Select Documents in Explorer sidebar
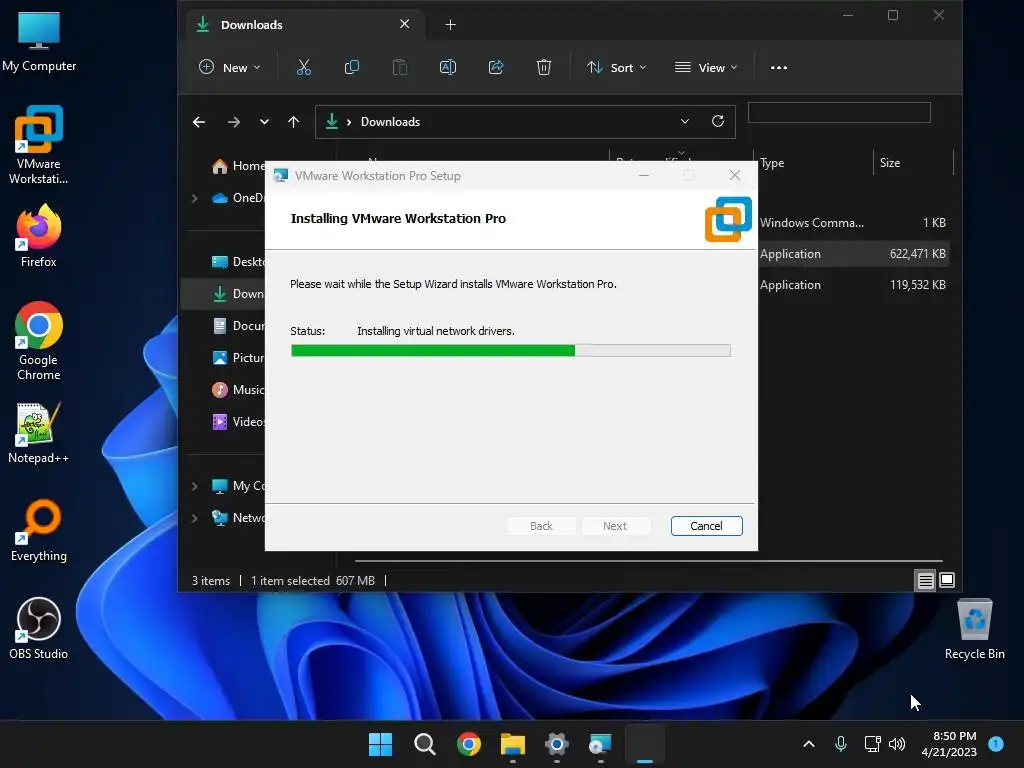This screenshot has width=1024, height=768. pos(238,326)
